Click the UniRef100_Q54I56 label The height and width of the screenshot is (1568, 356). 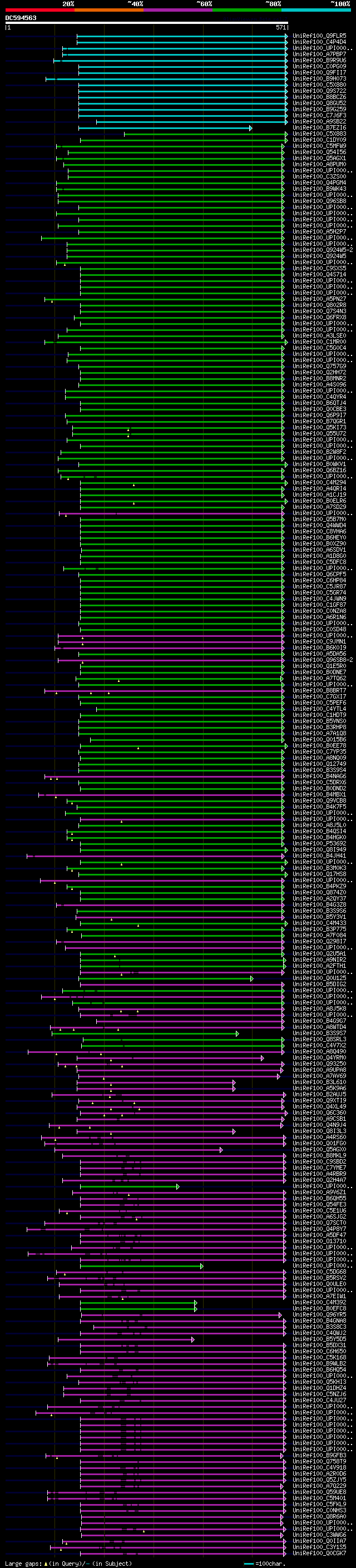click(x=319, y=152)
